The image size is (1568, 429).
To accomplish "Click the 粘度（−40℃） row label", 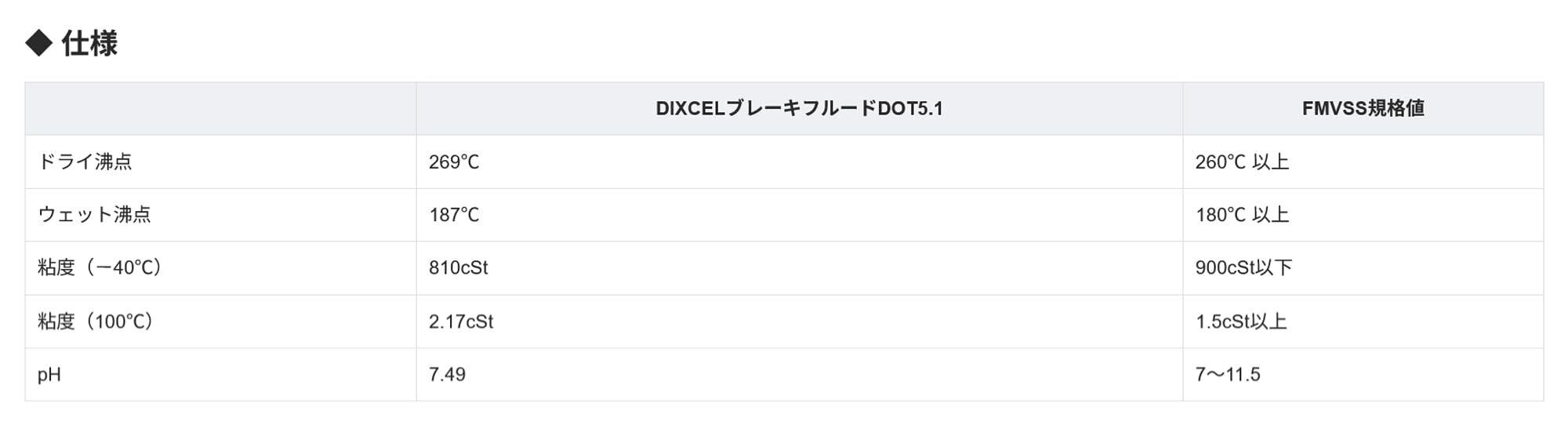I will pyautogui.click(x=100, y=267).
